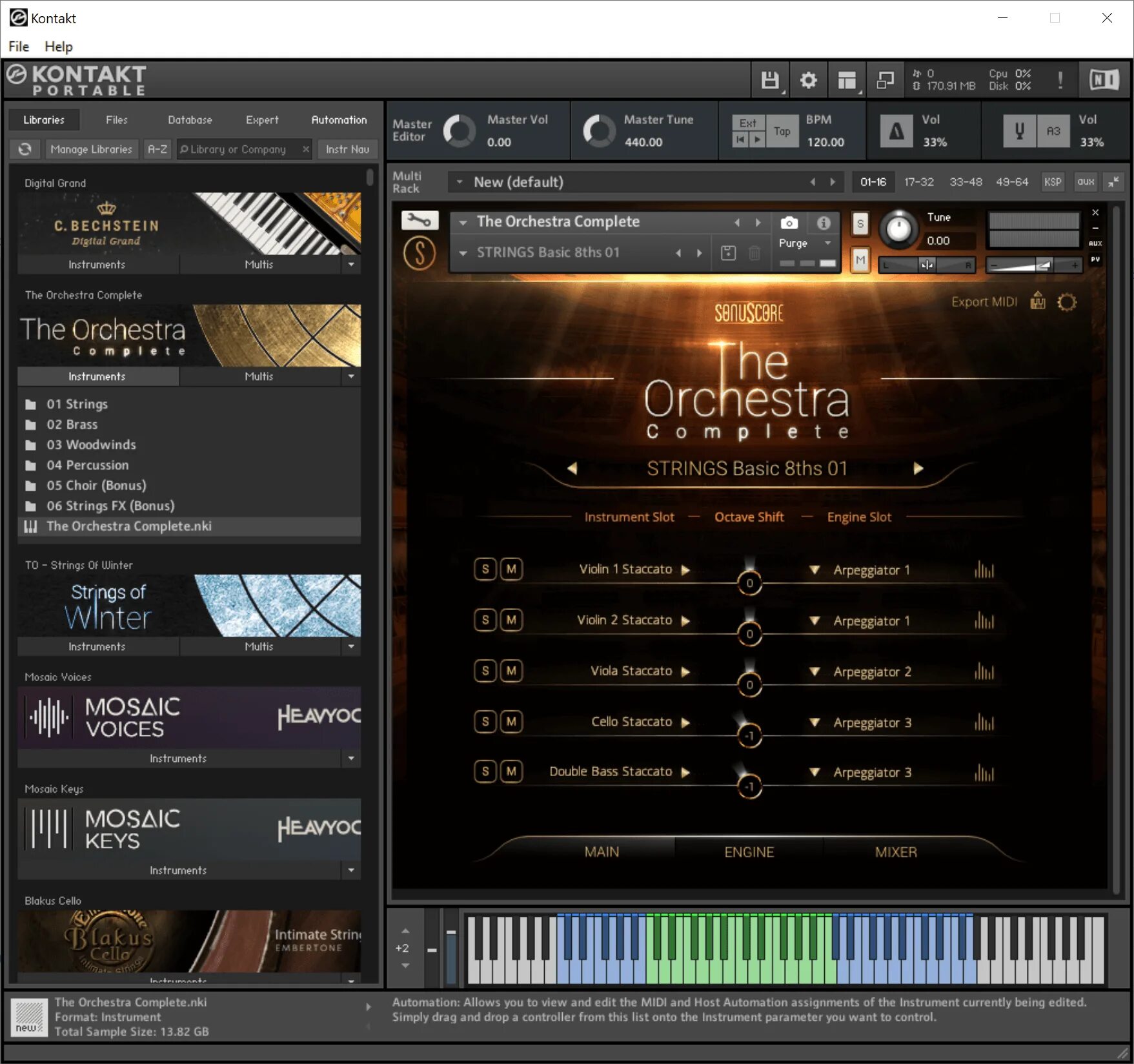This screenshot has height=1064, width=1134.
Task: Adjust the Master Vol knob
Action: tap(459, 132)
